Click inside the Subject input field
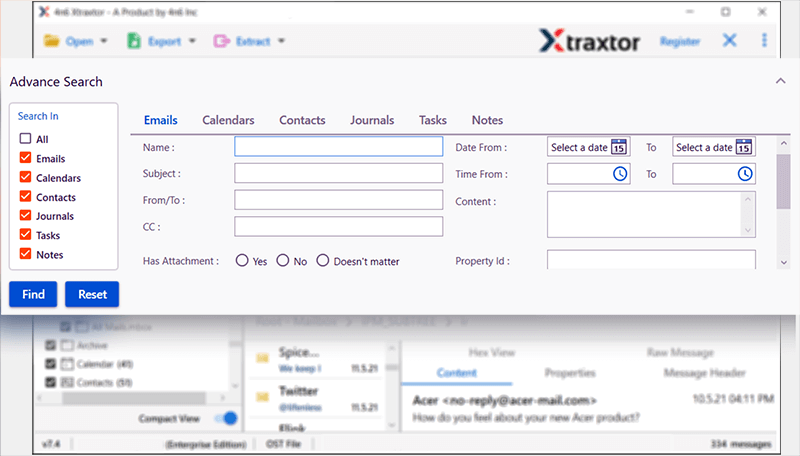Screen dimensions: 800x456 coord(338,174)
